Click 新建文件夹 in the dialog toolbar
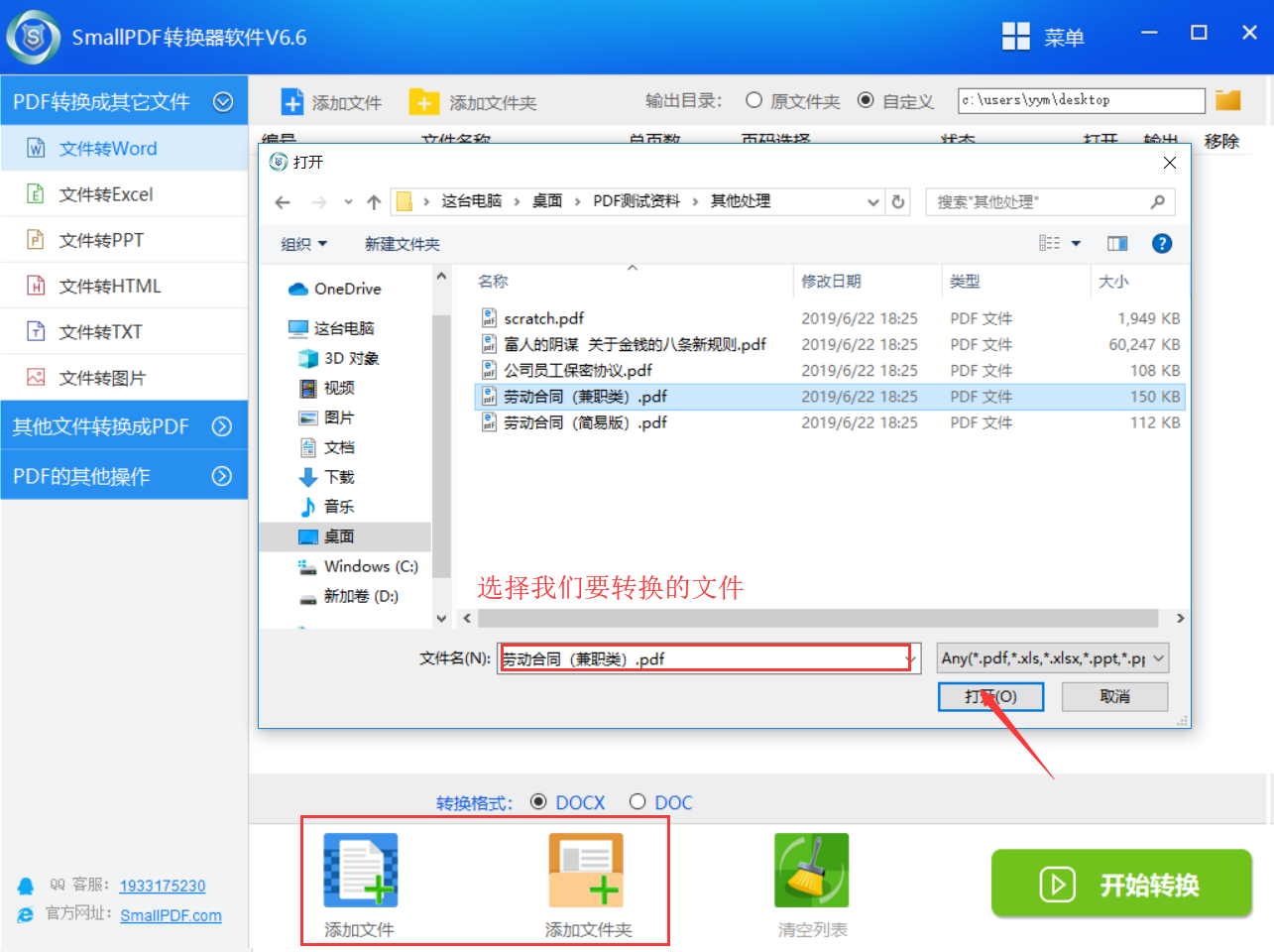Viewport: 1274px width, 952px height. [403, 244]
